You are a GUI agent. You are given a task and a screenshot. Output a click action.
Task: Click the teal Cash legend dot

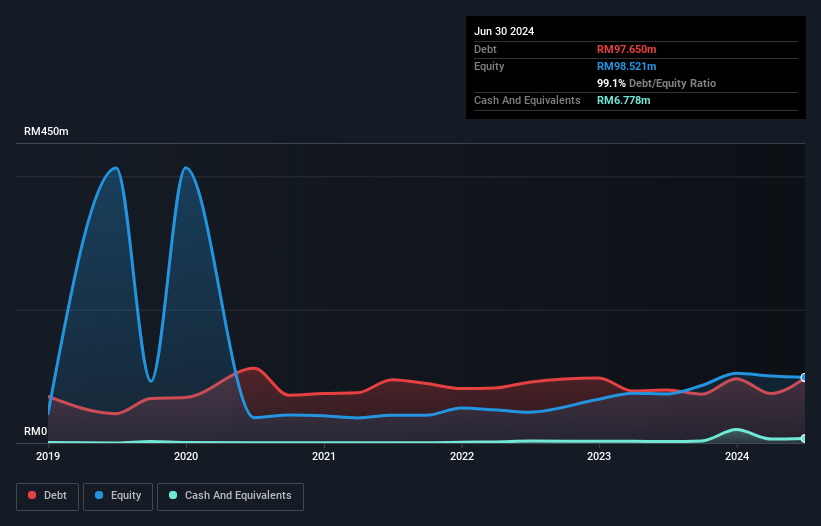[173, 495]
